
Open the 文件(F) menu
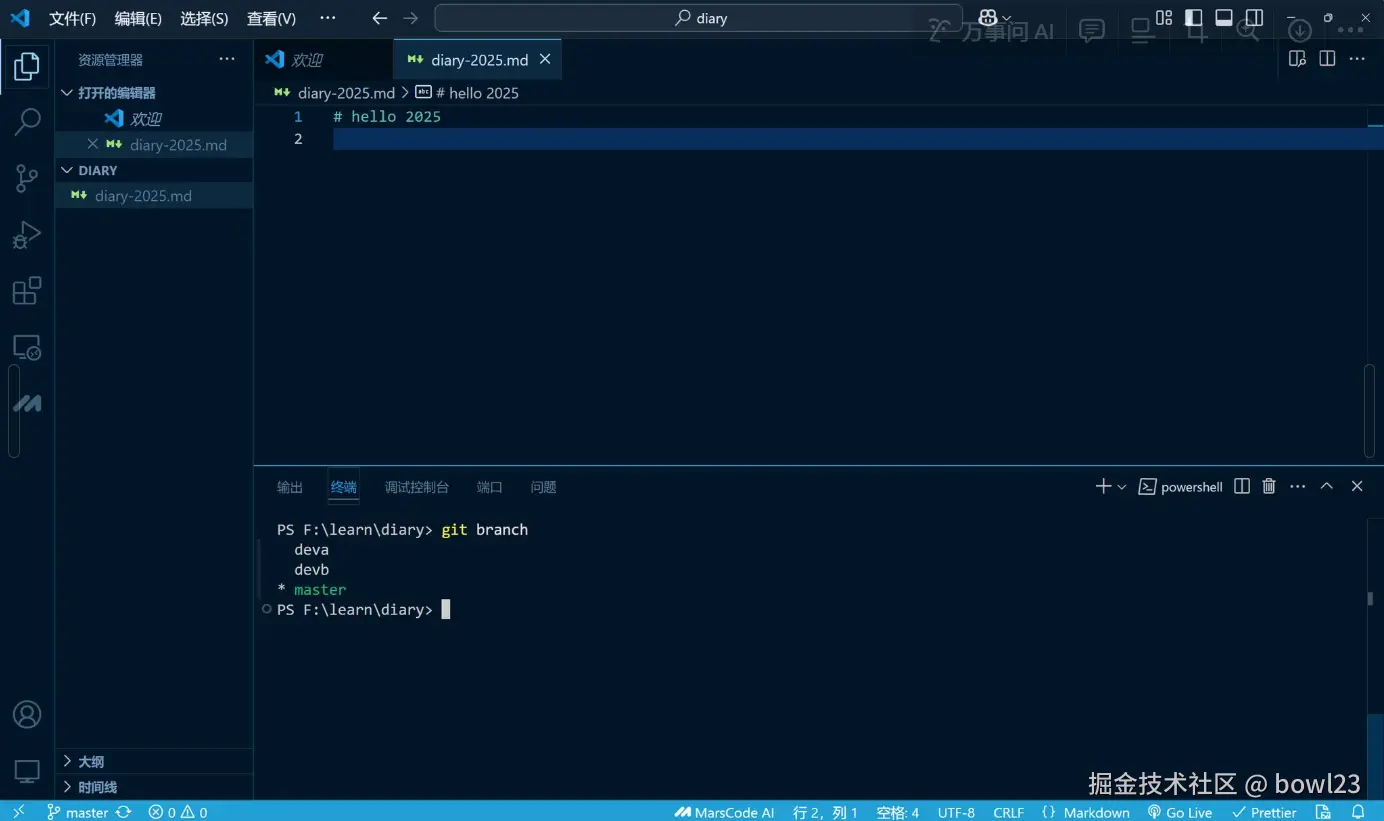[x=72, y=18]
